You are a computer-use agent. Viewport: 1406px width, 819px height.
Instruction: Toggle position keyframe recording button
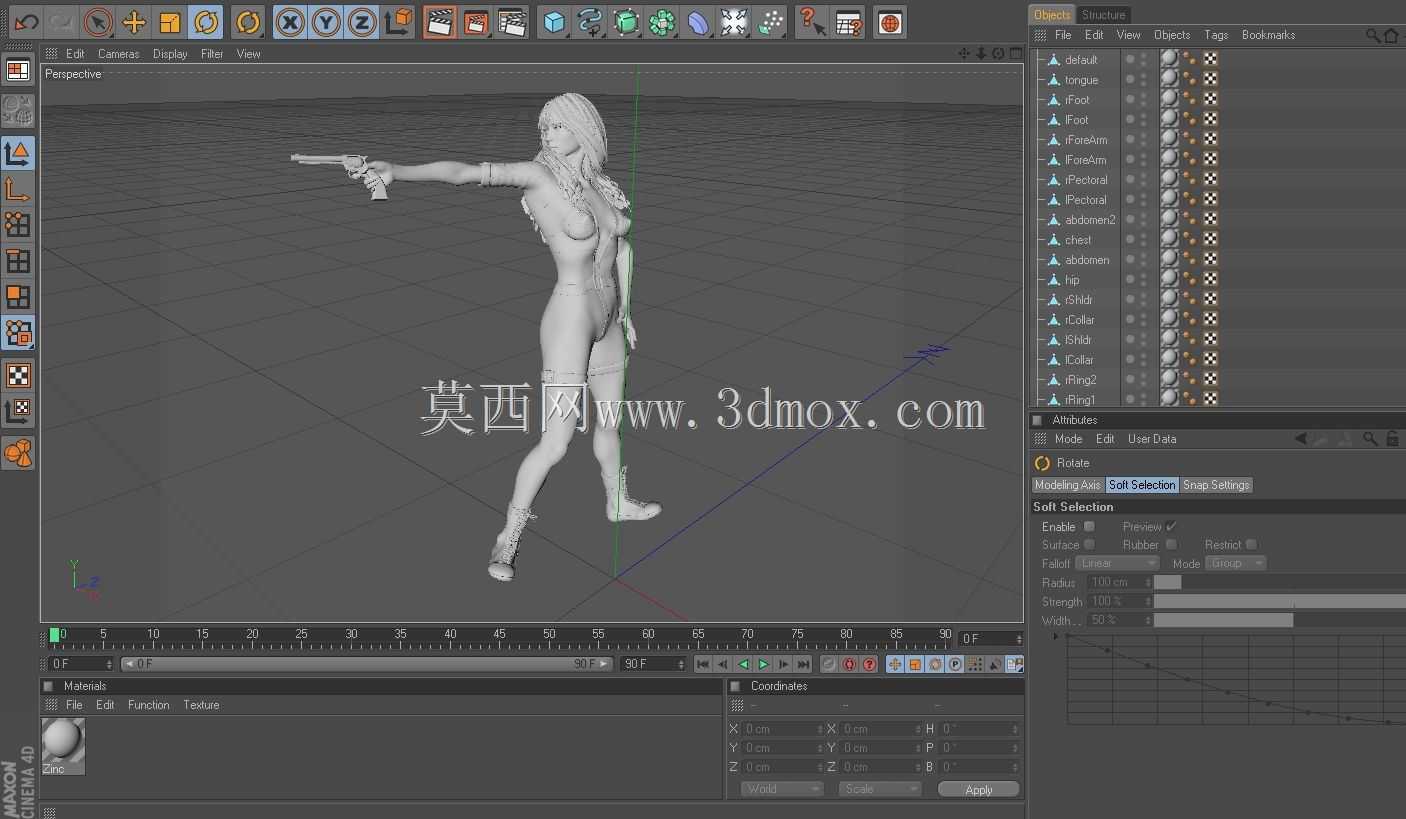point(895,664)
